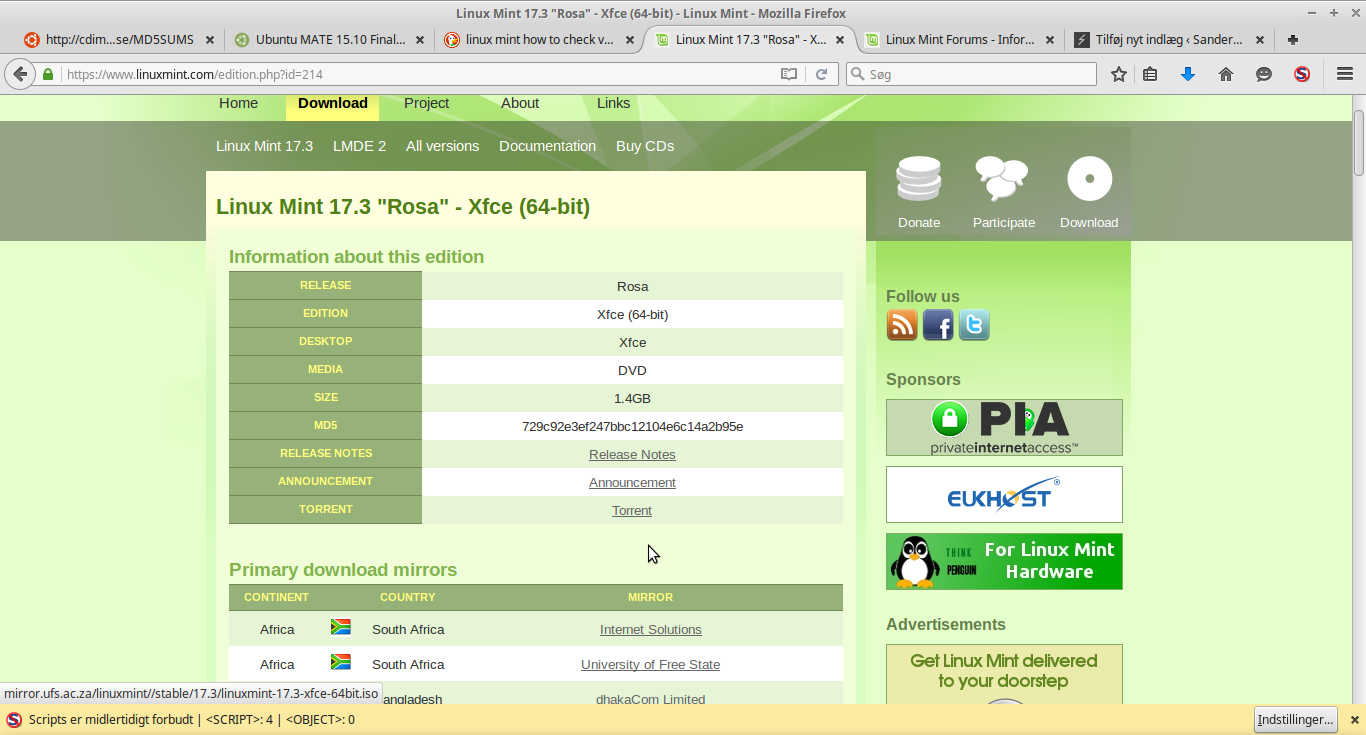The height and width of the screenshot is (735, 1366).
Task: Open the bookmarks list icon
Action: [x=1150, y=74]
